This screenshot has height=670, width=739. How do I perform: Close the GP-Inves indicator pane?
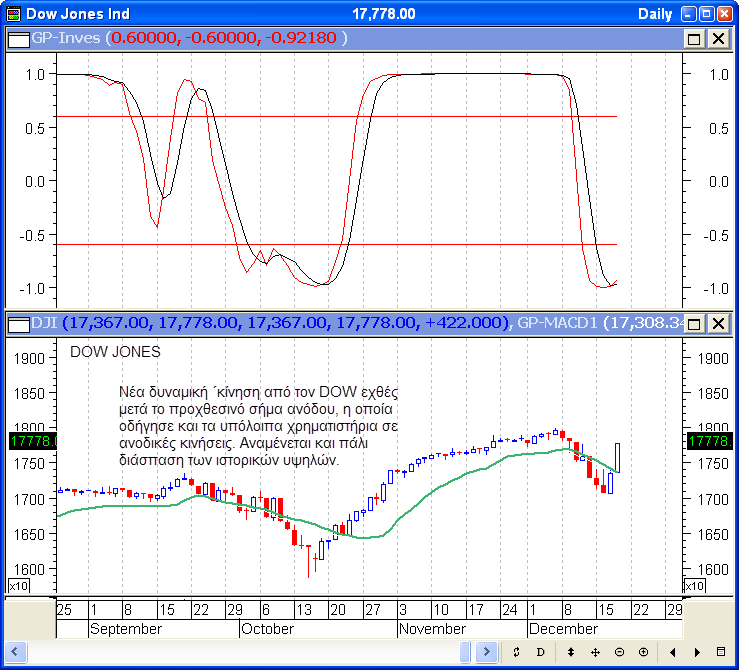pyautogui.click(x=718, y=38)
